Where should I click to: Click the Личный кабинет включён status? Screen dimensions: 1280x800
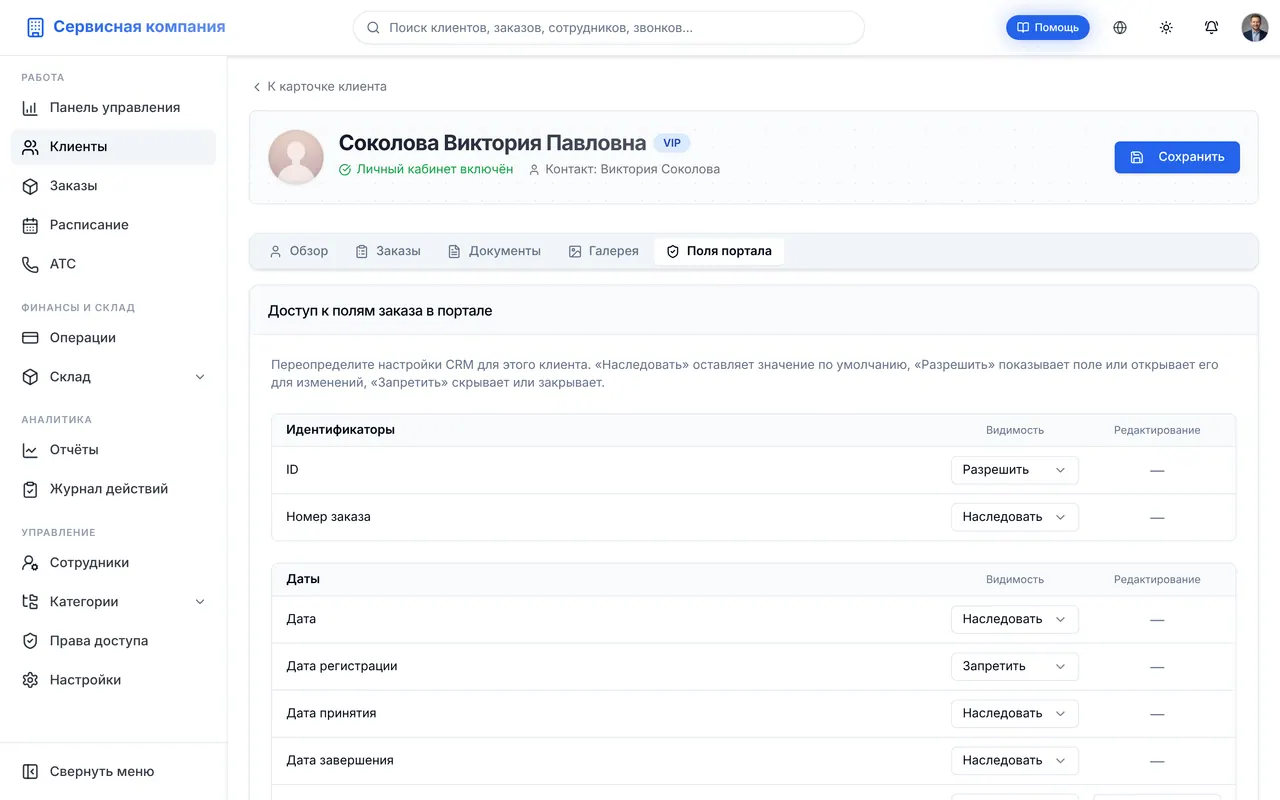click(x=426, y=169)
